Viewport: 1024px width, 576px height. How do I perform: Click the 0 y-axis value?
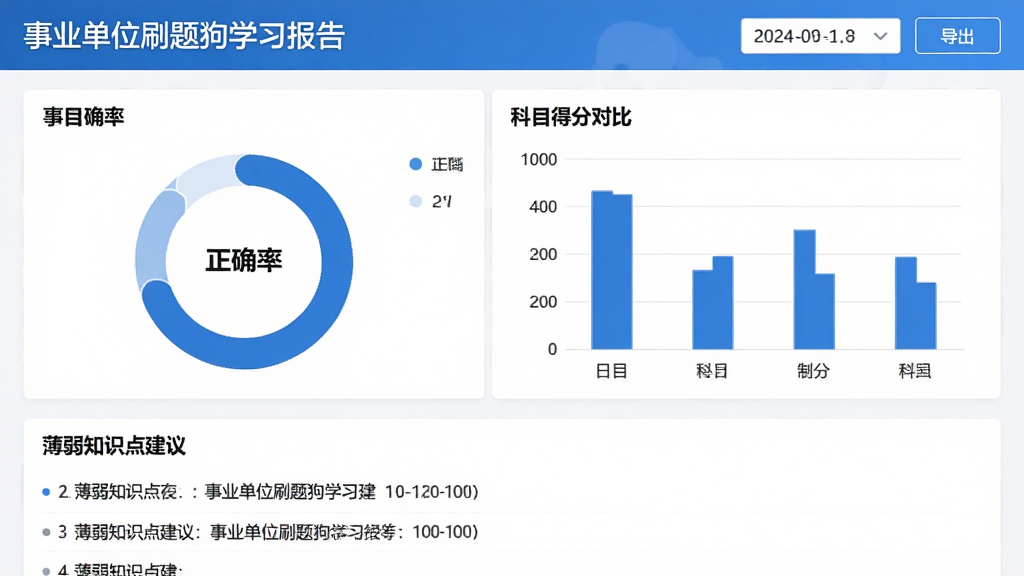point(552,349)
